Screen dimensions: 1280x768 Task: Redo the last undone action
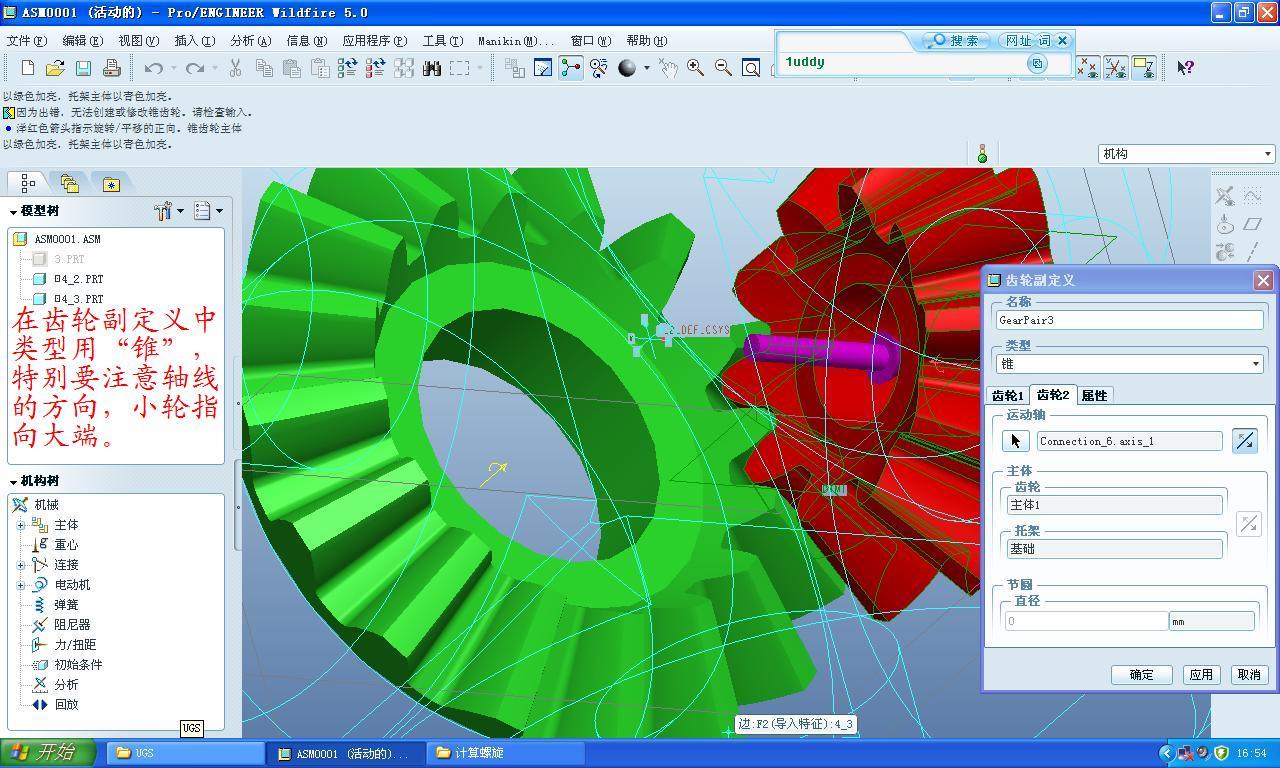(x=195, y=68)
